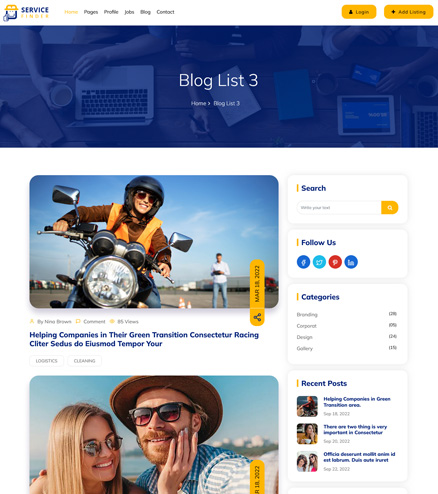Image resolution: width=438 pixels, height=494 pixels.
Task: Open recent post thumbnail of motorcycle rider
Action: click(307, 406)
